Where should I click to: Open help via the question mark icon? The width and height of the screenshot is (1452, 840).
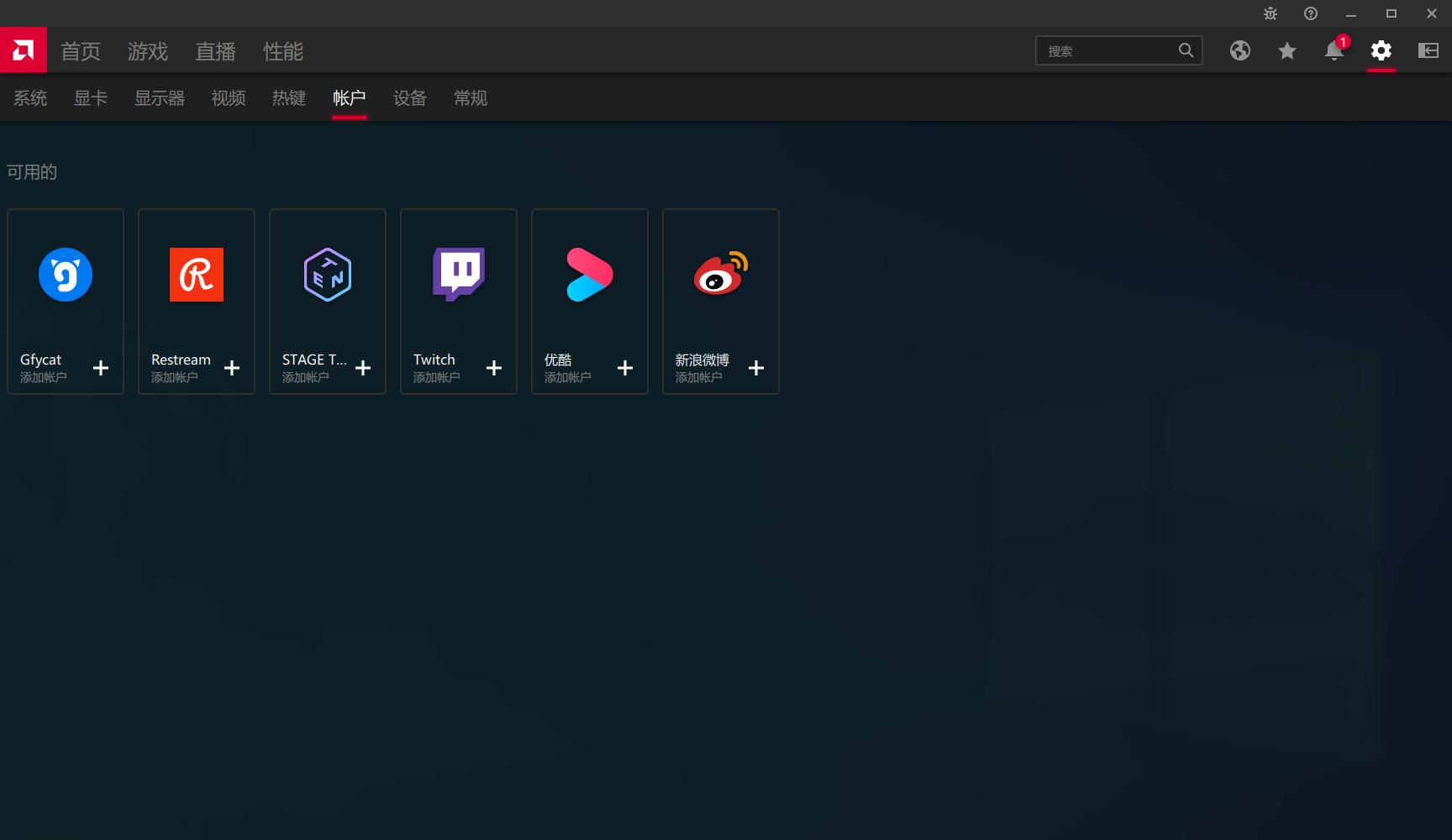coord(1310,13)
